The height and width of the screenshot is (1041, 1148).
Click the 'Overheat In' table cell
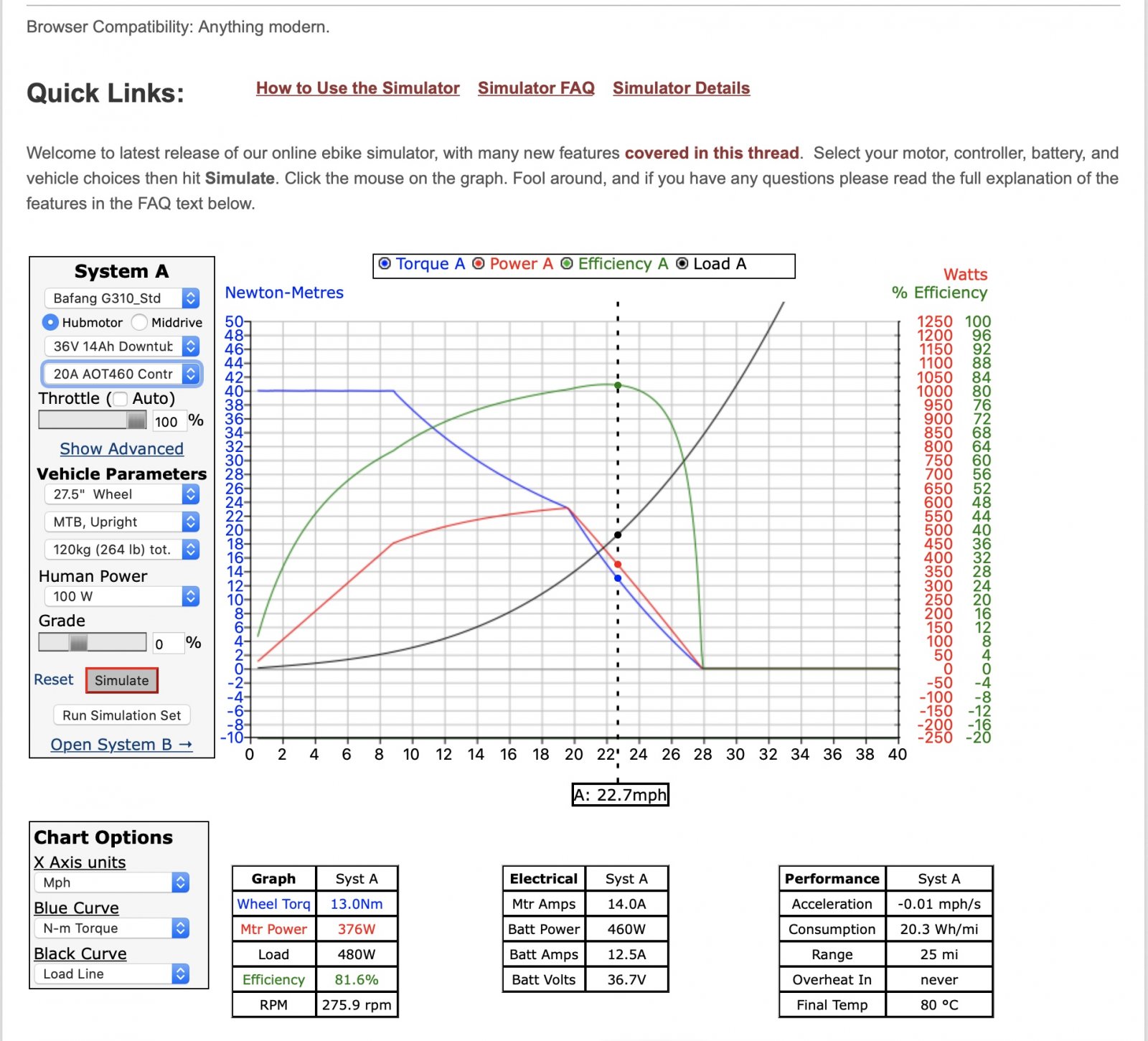832,979
